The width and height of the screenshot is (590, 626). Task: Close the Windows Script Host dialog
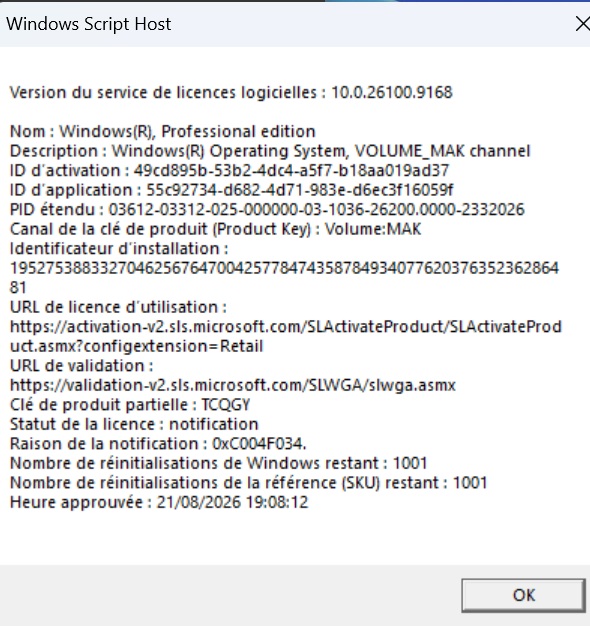582,24
